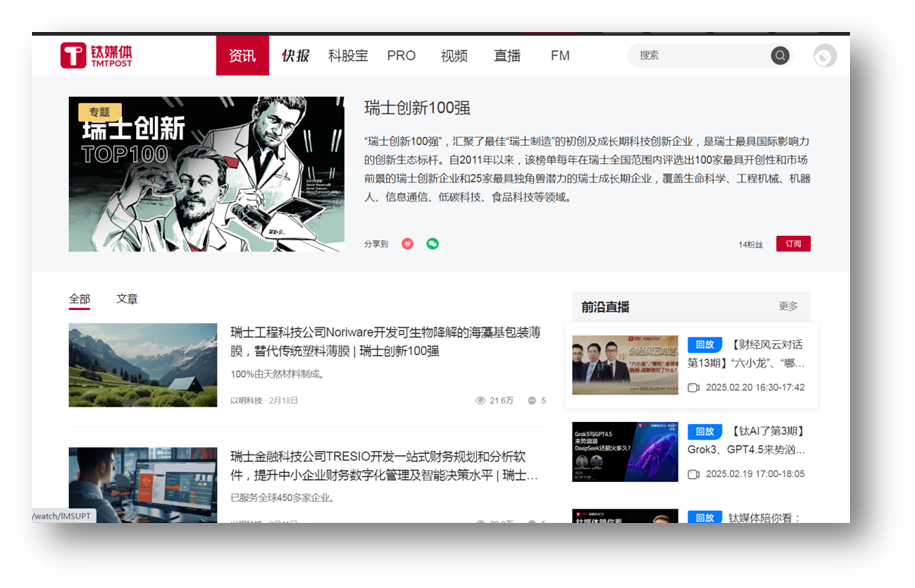Viewport: 915px width, 588px height.
Task: Click the 21.6万 view count
Action: [501, 400]
